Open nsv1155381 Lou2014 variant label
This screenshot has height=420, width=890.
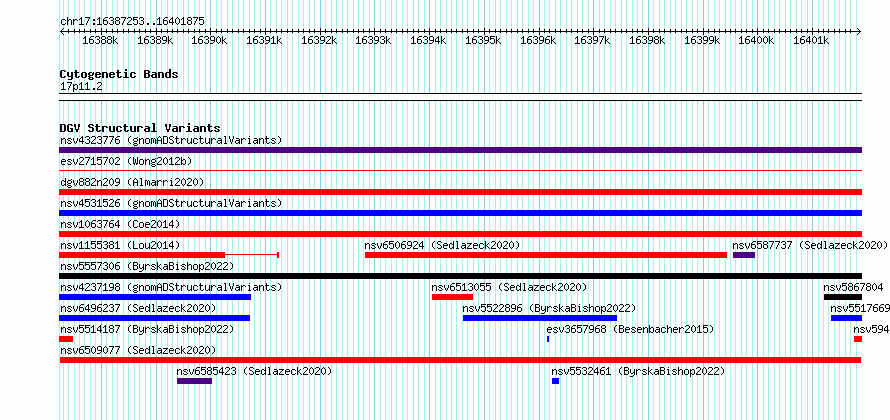point(120,245)
